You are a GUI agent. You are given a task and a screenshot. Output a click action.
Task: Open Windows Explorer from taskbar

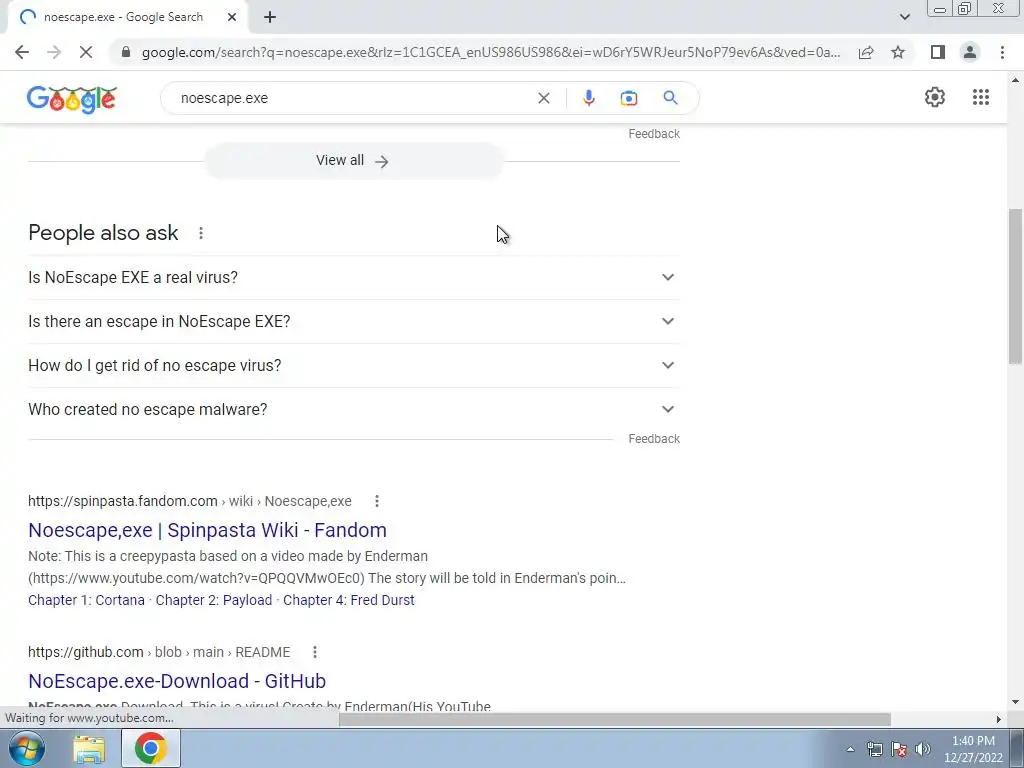point(89,748)
